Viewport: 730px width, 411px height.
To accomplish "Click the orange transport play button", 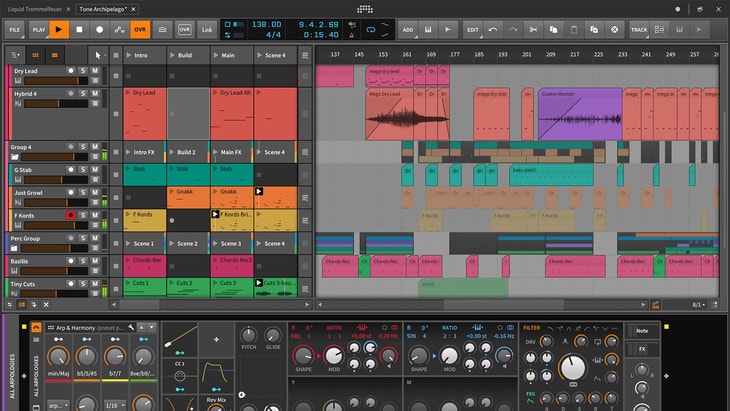I will pos(59,29).
